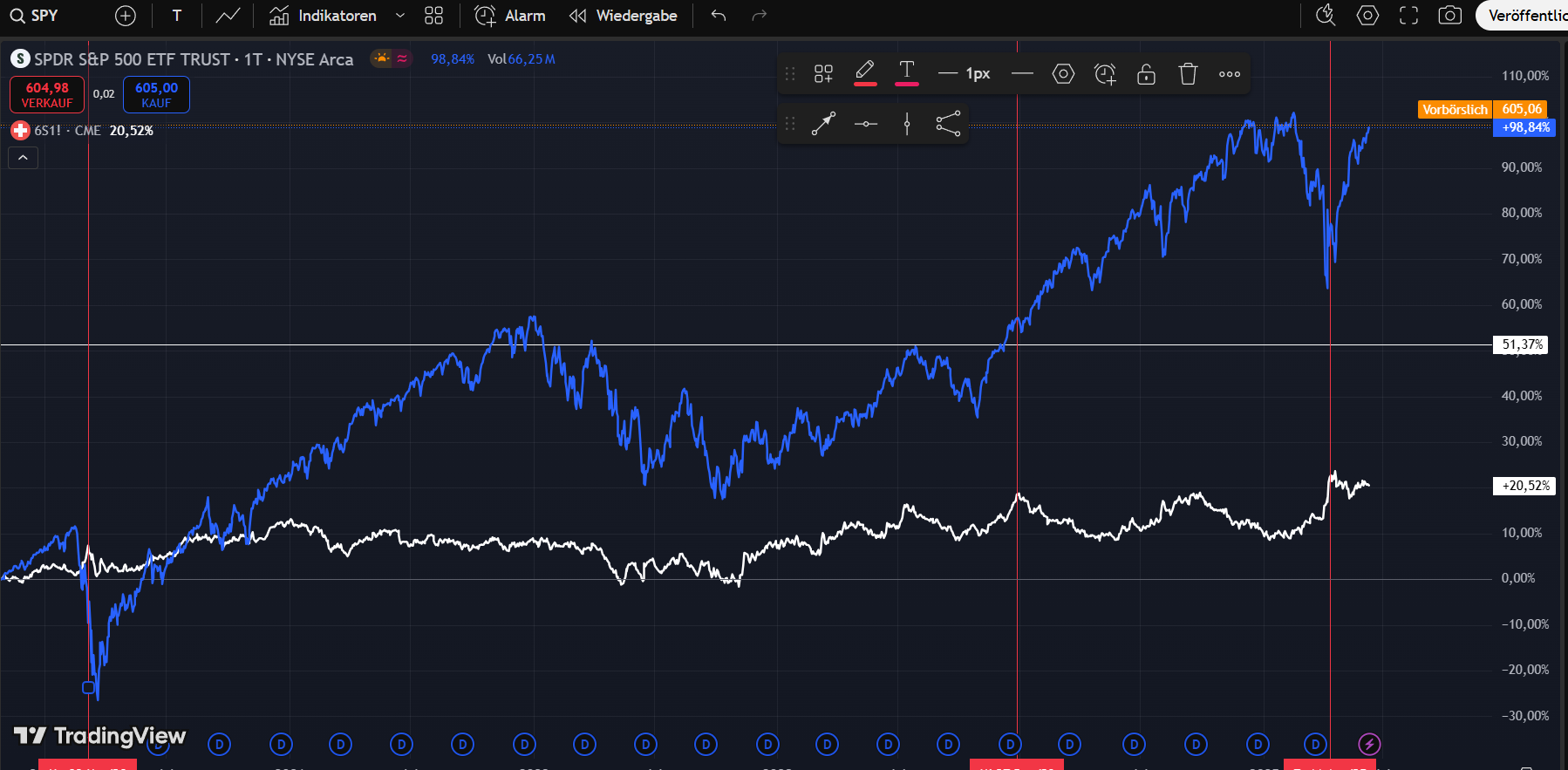Grab the favorites toolbar drag handle
Screen dimensions: 1568x770
pos(790,124)
